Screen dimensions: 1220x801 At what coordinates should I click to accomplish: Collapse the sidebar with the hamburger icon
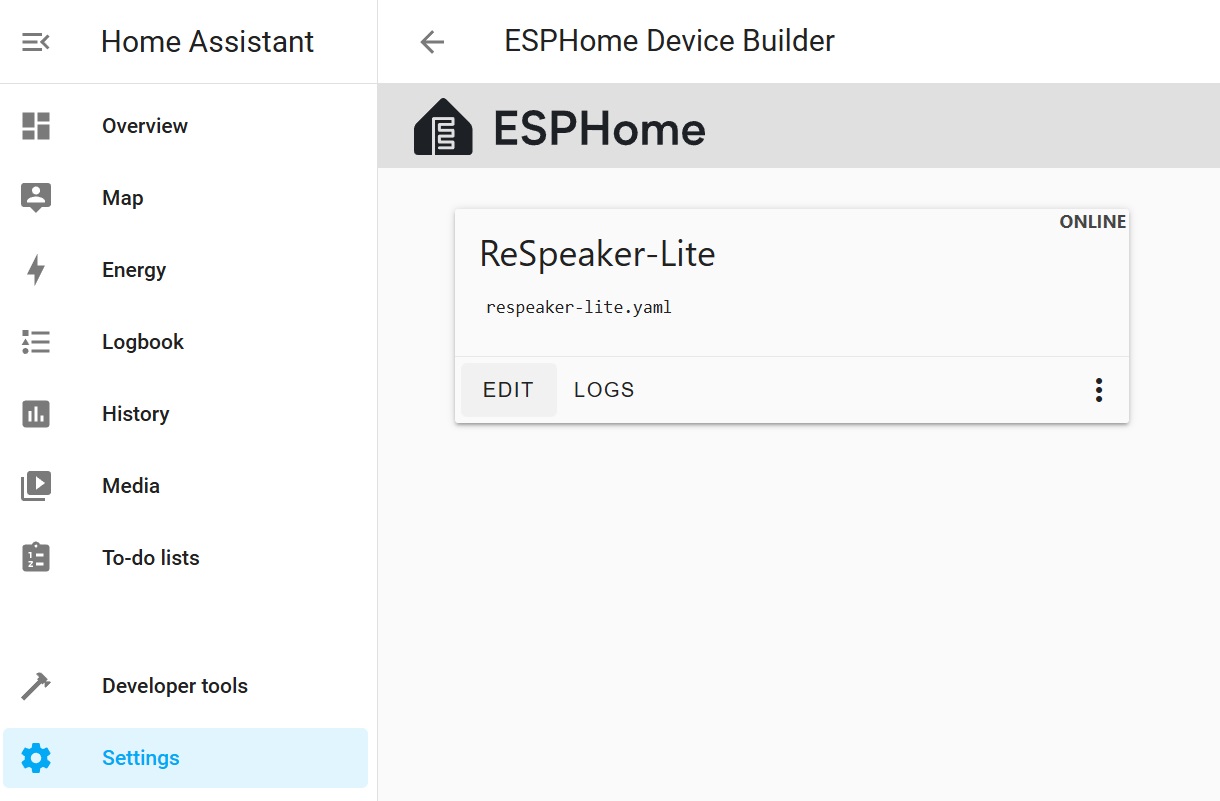(x=36, y=42)
